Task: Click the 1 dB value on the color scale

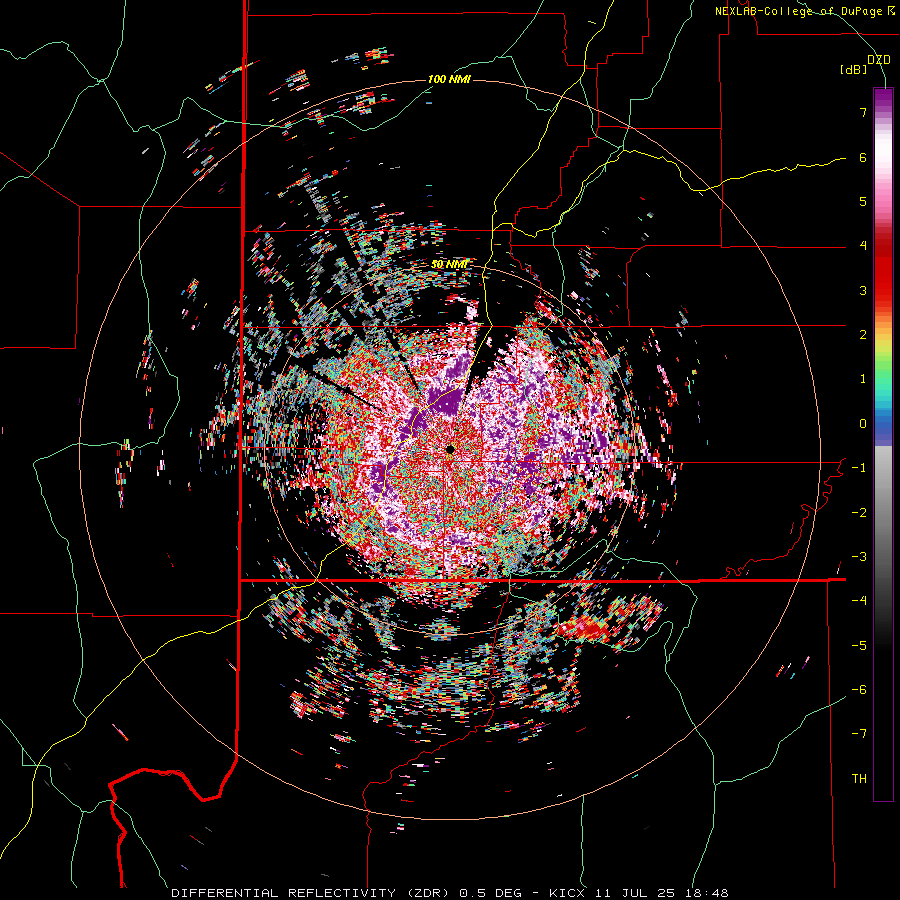Action: [x=863, y=379]
